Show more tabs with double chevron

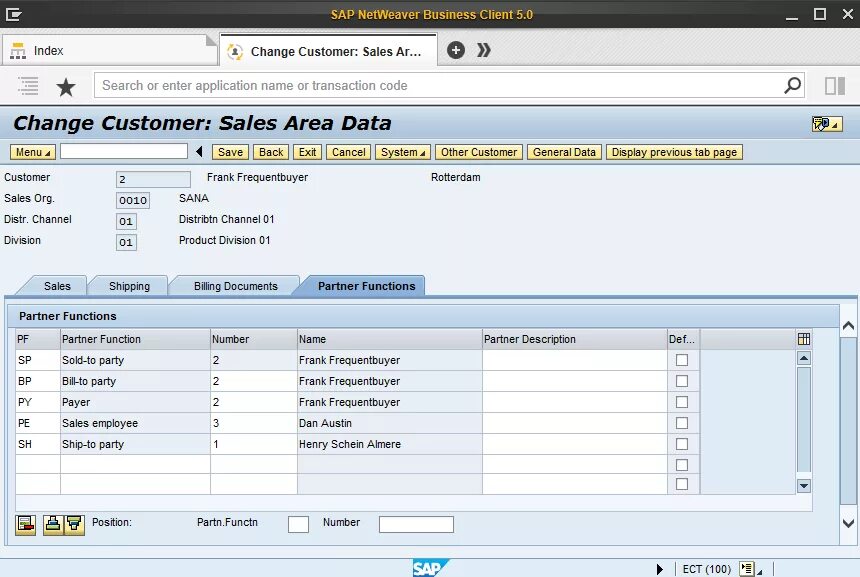(x=483, y=50)
